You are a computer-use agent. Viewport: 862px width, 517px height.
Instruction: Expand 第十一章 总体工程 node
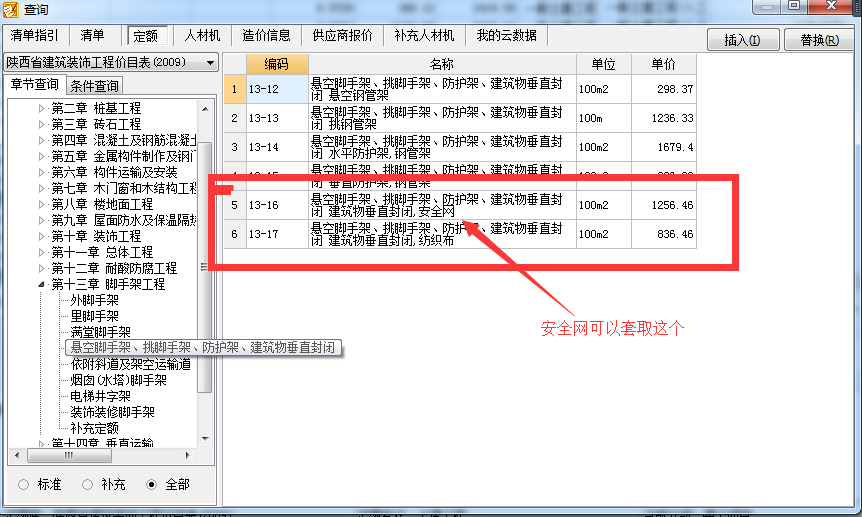tap(41, 252)
